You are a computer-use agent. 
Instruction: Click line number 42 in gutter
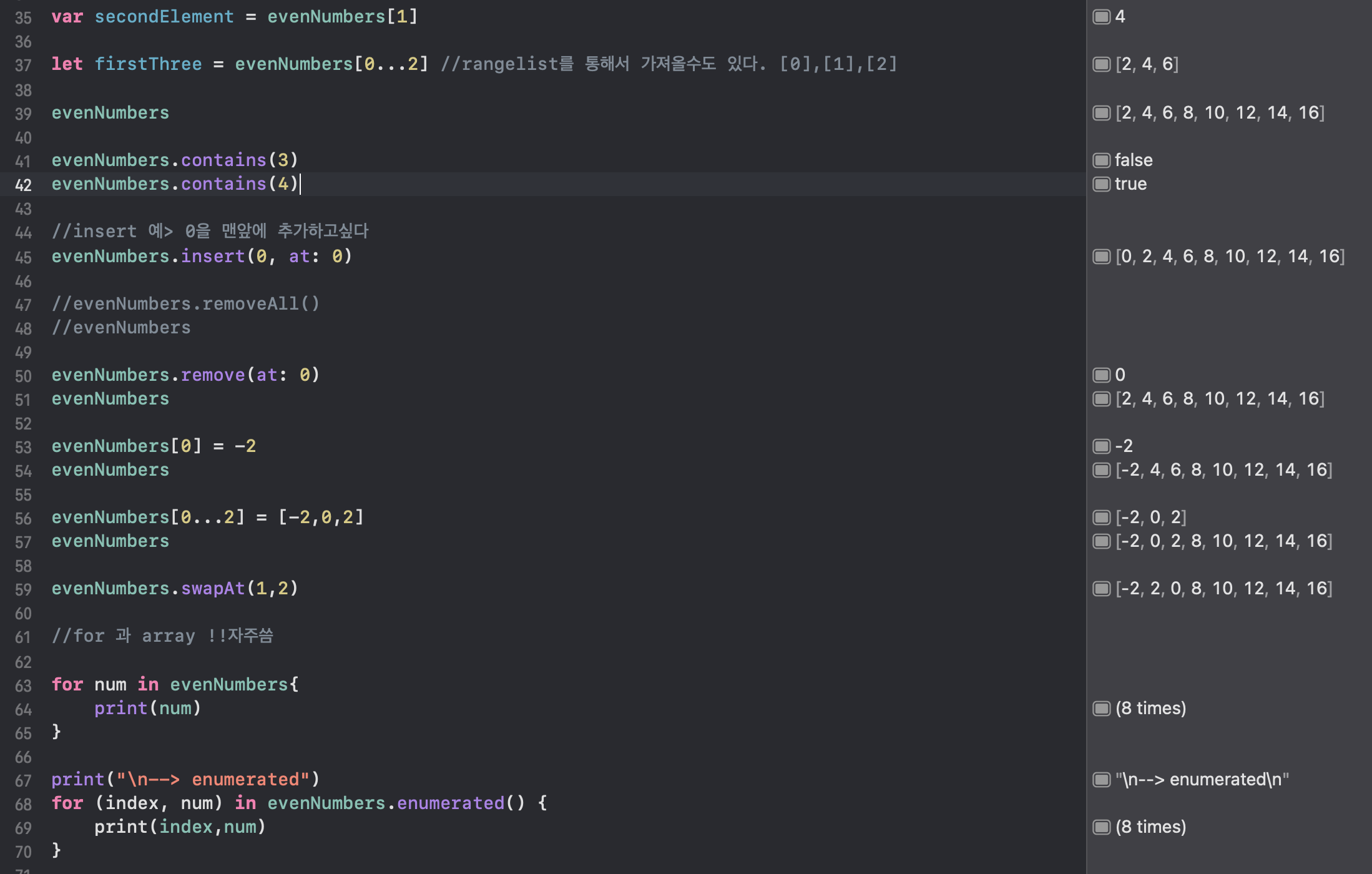pos(23,185)
